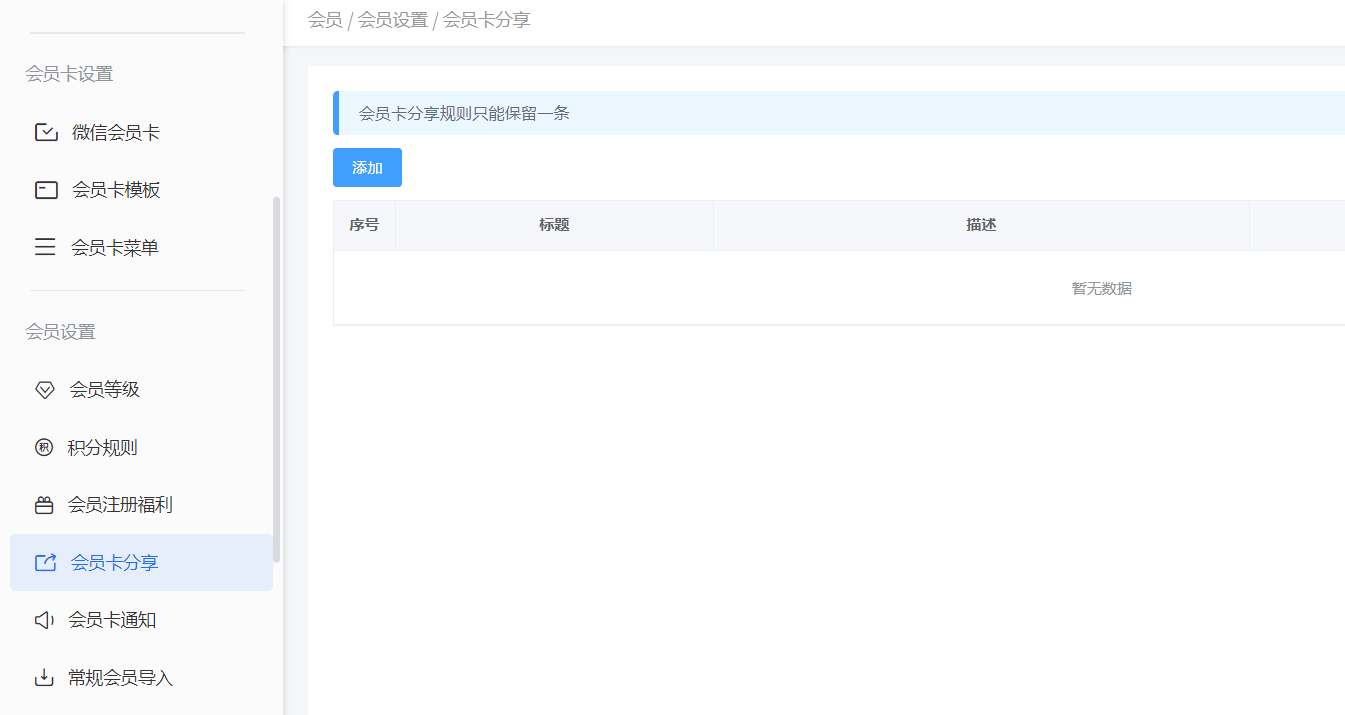Open the 会员卡模板 menu item
1345x715 pixels.
(x=141, y=190)
